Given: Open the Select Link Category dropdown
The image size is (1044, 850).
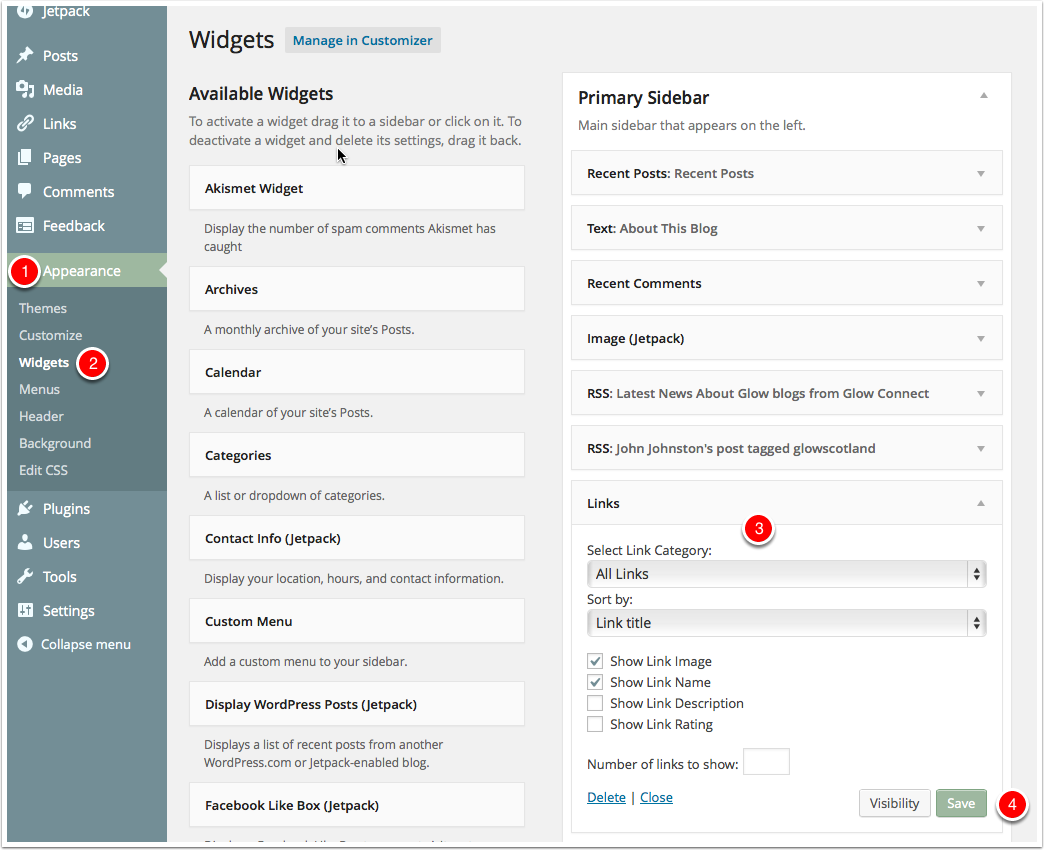Looking at the screenshot, I should (786, 574).
